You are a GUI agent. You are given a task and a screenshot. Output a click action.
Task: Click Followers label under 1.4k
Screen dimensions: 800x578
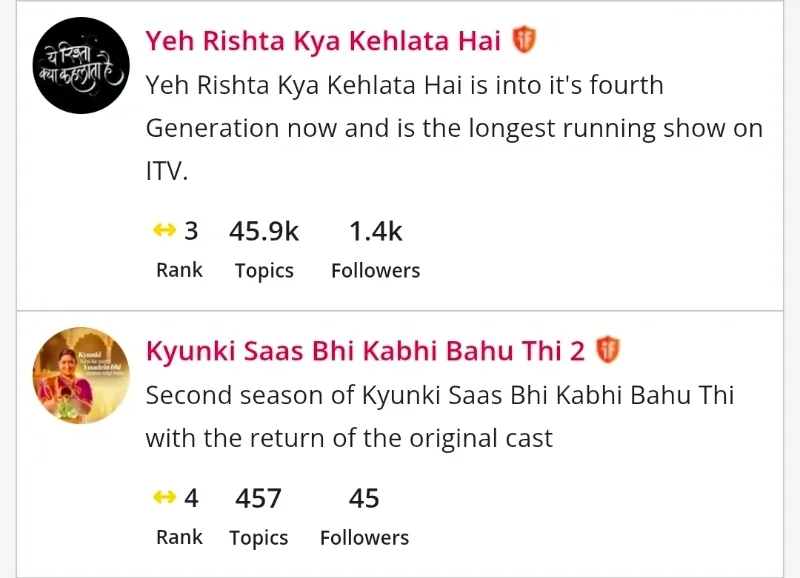point(375,271)
